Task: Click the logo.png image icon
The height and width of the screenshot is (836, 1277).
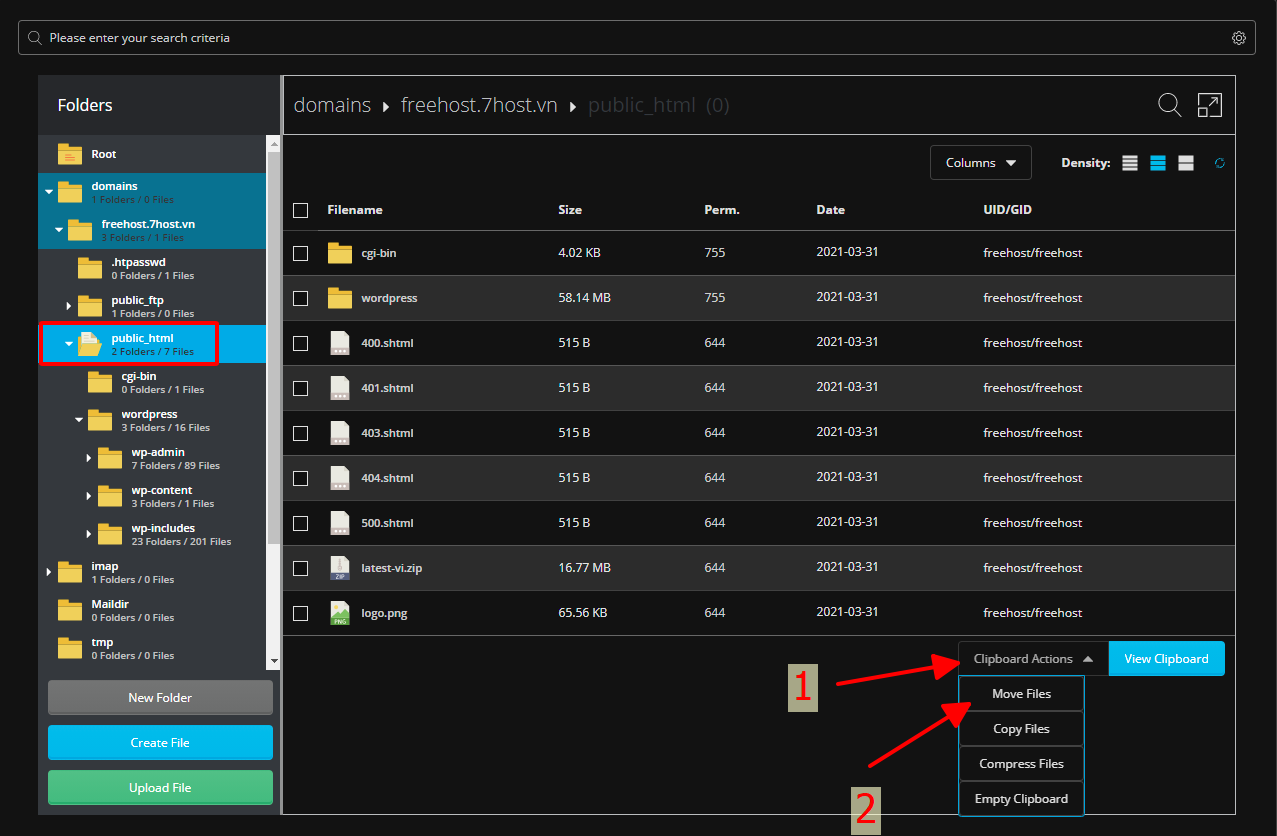Action: [340, 613]
